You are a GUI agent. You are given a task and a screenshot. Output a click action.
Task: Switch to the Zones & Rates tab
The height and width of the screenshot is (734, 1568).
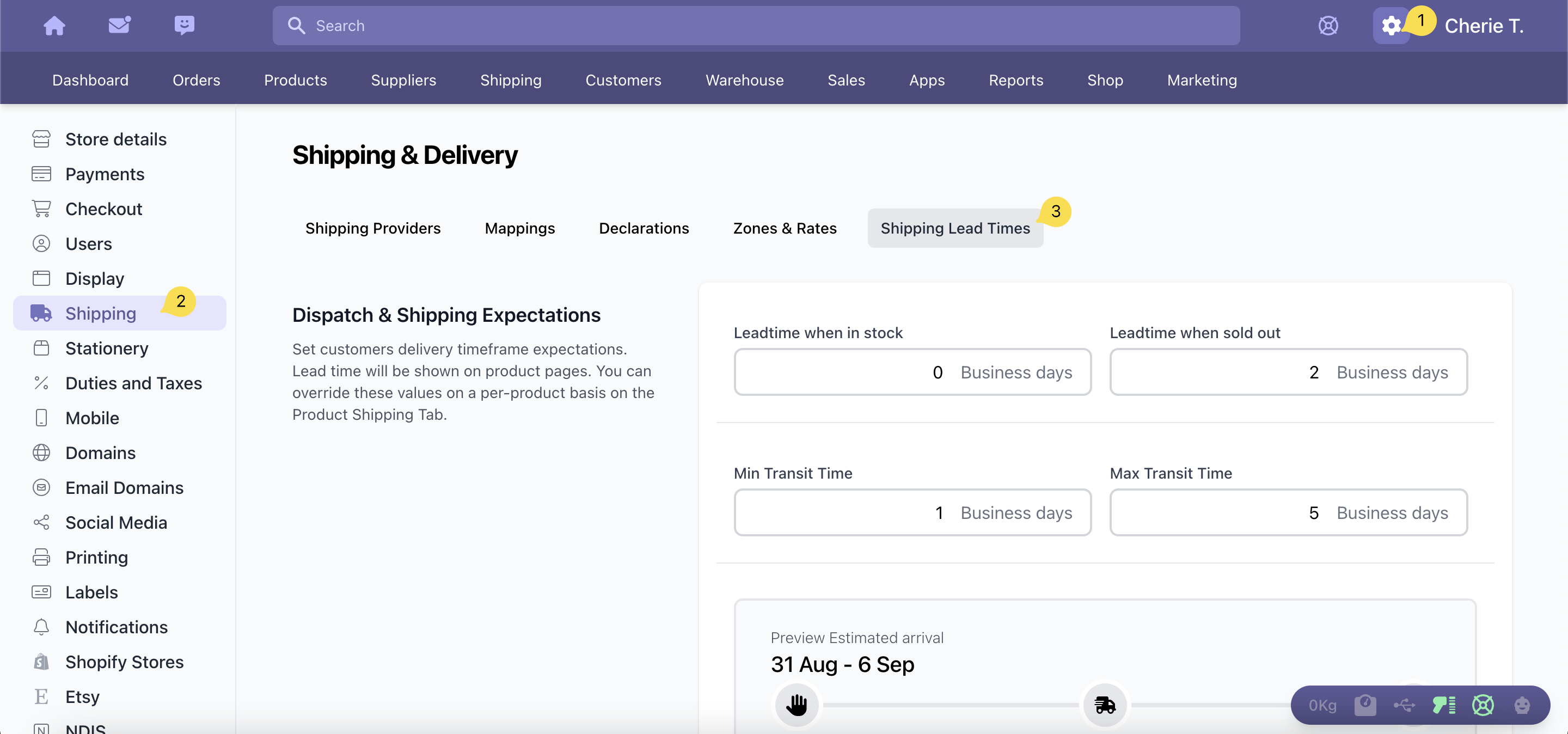(785, 228)
